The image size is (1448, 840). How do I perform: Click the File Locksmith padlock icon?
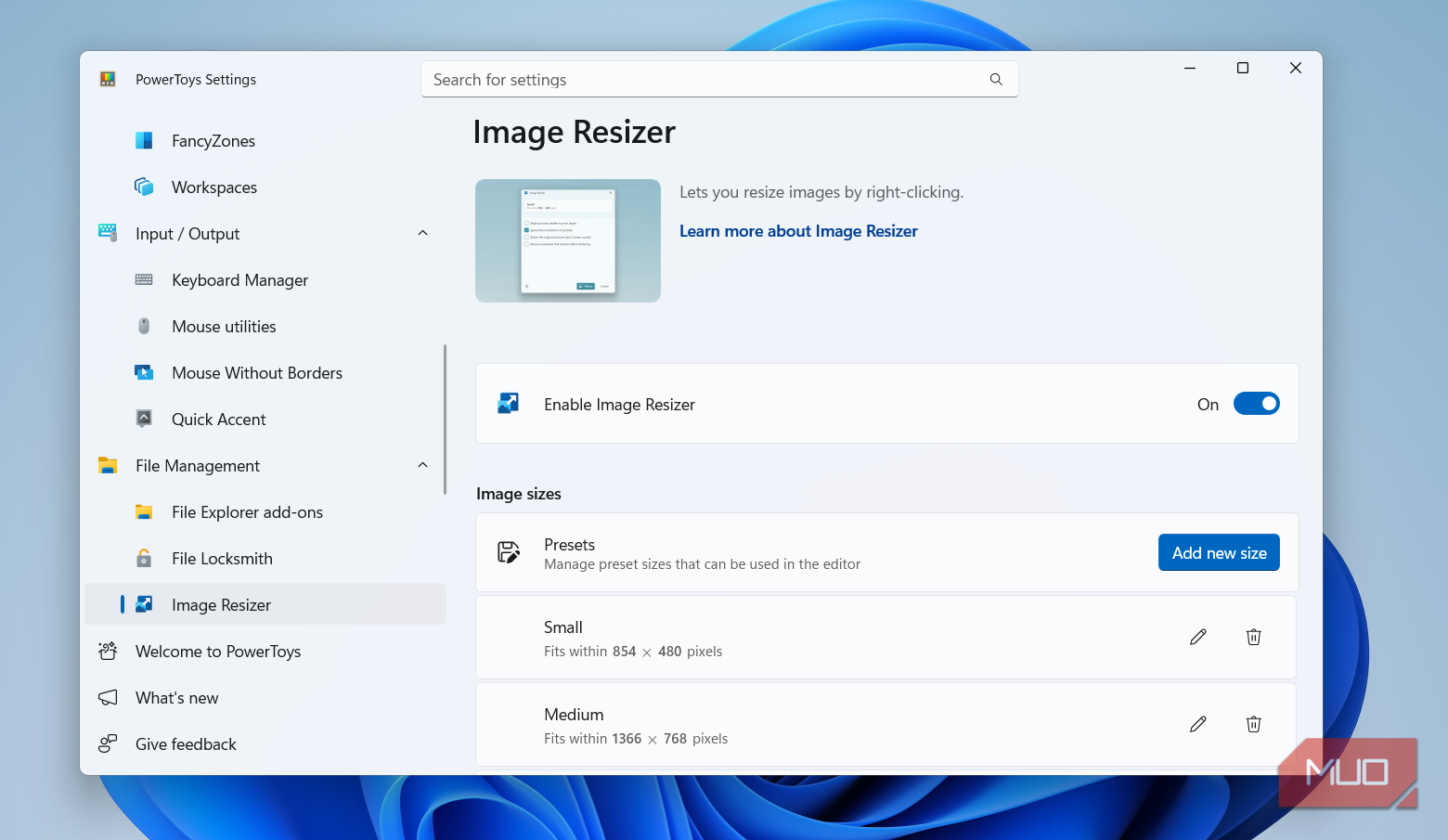(x=144, y=558)
